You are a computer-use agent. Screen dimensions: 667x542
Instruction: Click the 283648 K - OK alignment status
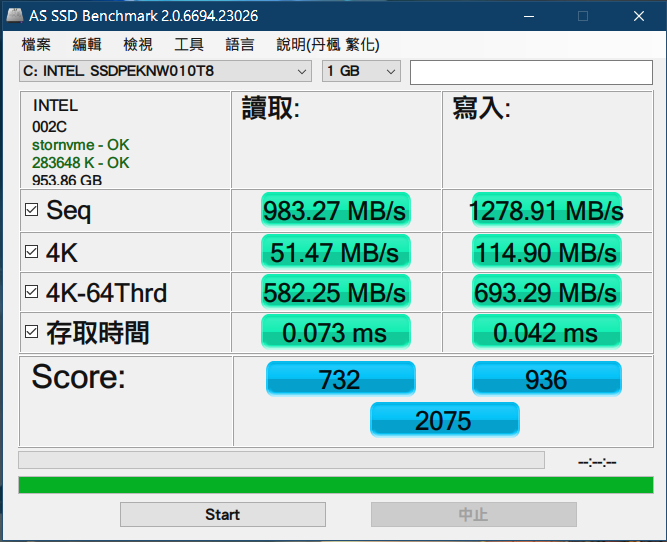click(x=80, y=163)
